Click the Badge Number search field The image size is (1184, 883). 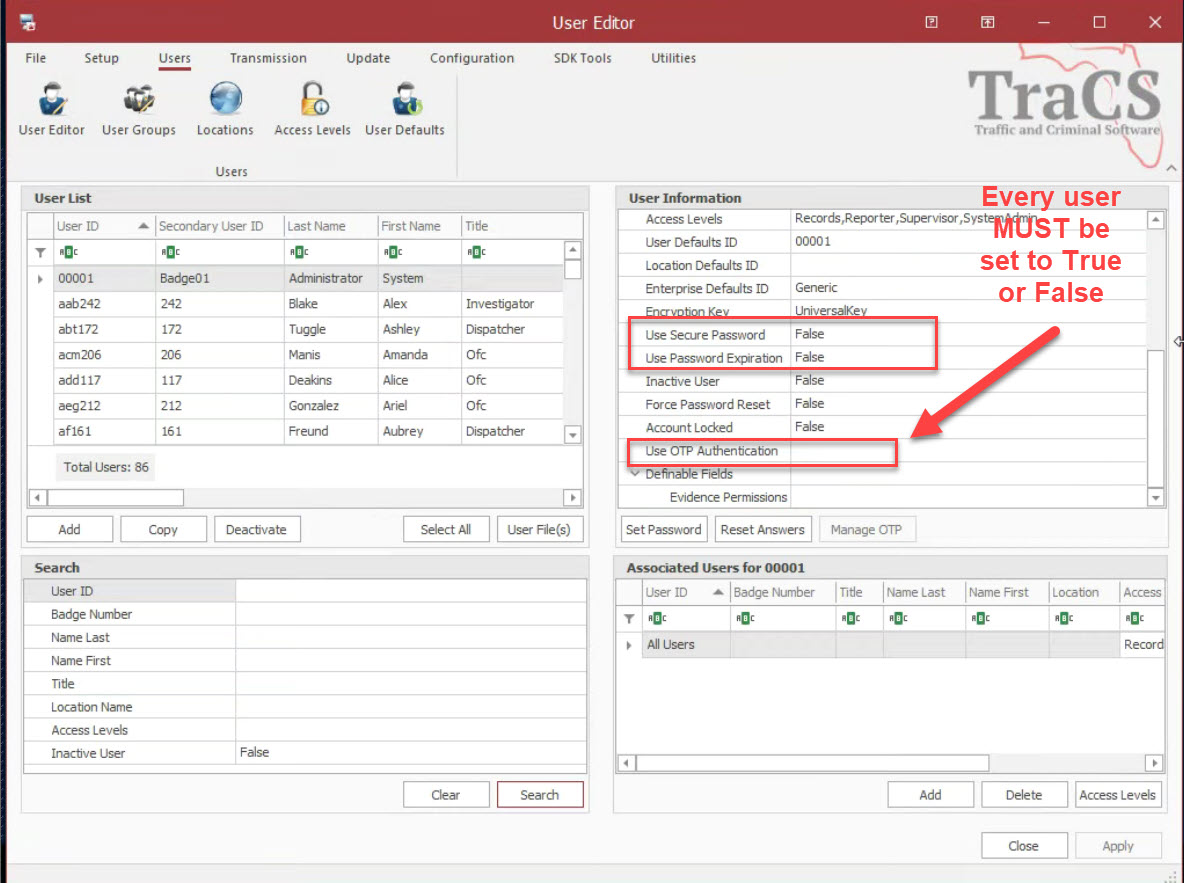[410, 614]
